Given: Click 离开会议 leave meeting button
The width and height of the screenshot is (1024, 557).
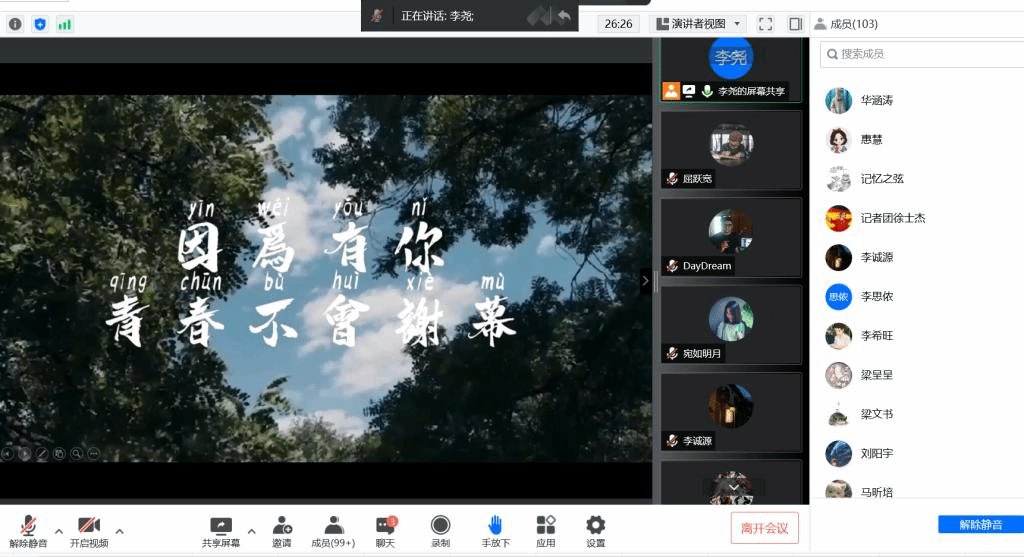Looking at the screenshot, I should (764, 528).
